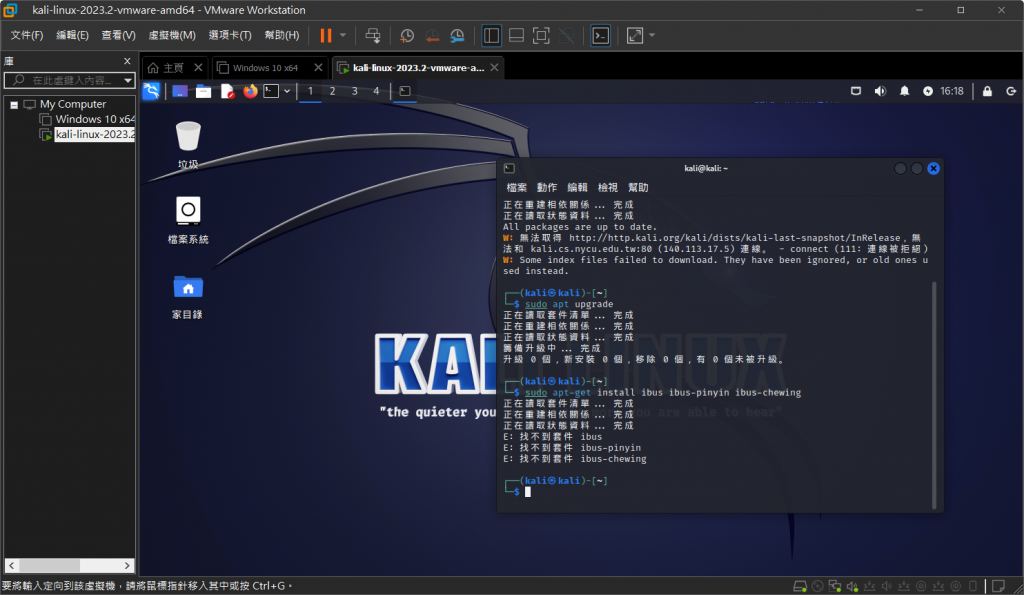Open the 文件(F) menu

(27, 35)
